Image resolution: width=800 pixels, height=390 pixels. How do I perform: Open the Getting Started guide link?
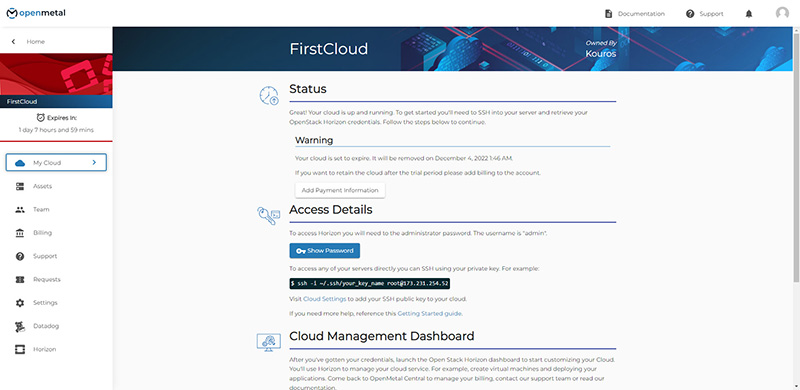point(430,313)
